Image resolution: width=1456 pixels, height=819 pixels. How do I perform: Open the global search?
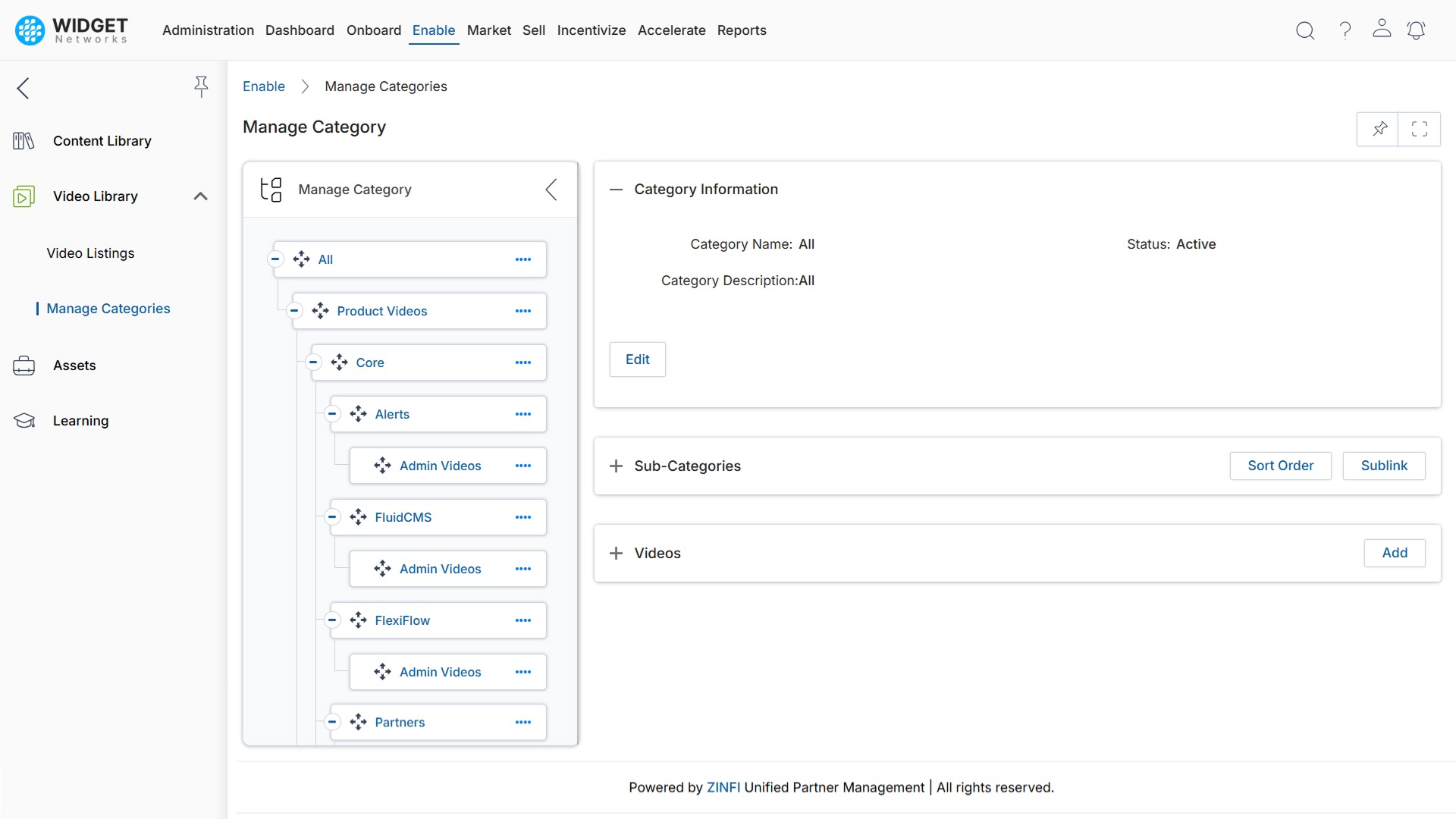tap(1305, 30)
